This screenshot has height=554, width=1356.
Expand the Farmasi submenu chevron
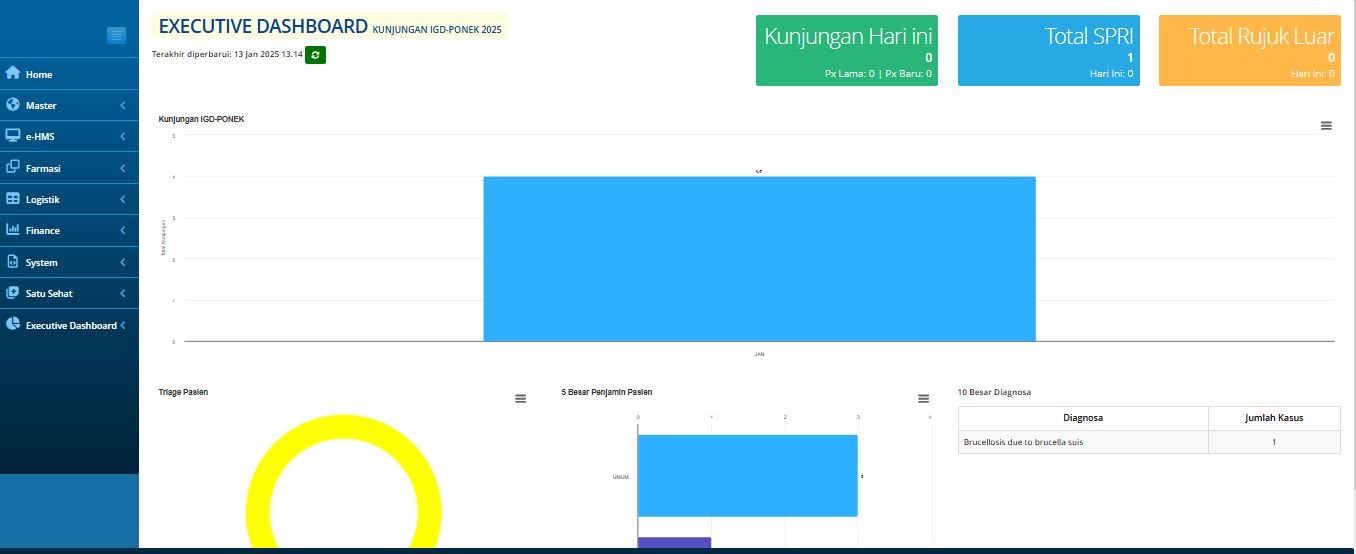point(122,168)
